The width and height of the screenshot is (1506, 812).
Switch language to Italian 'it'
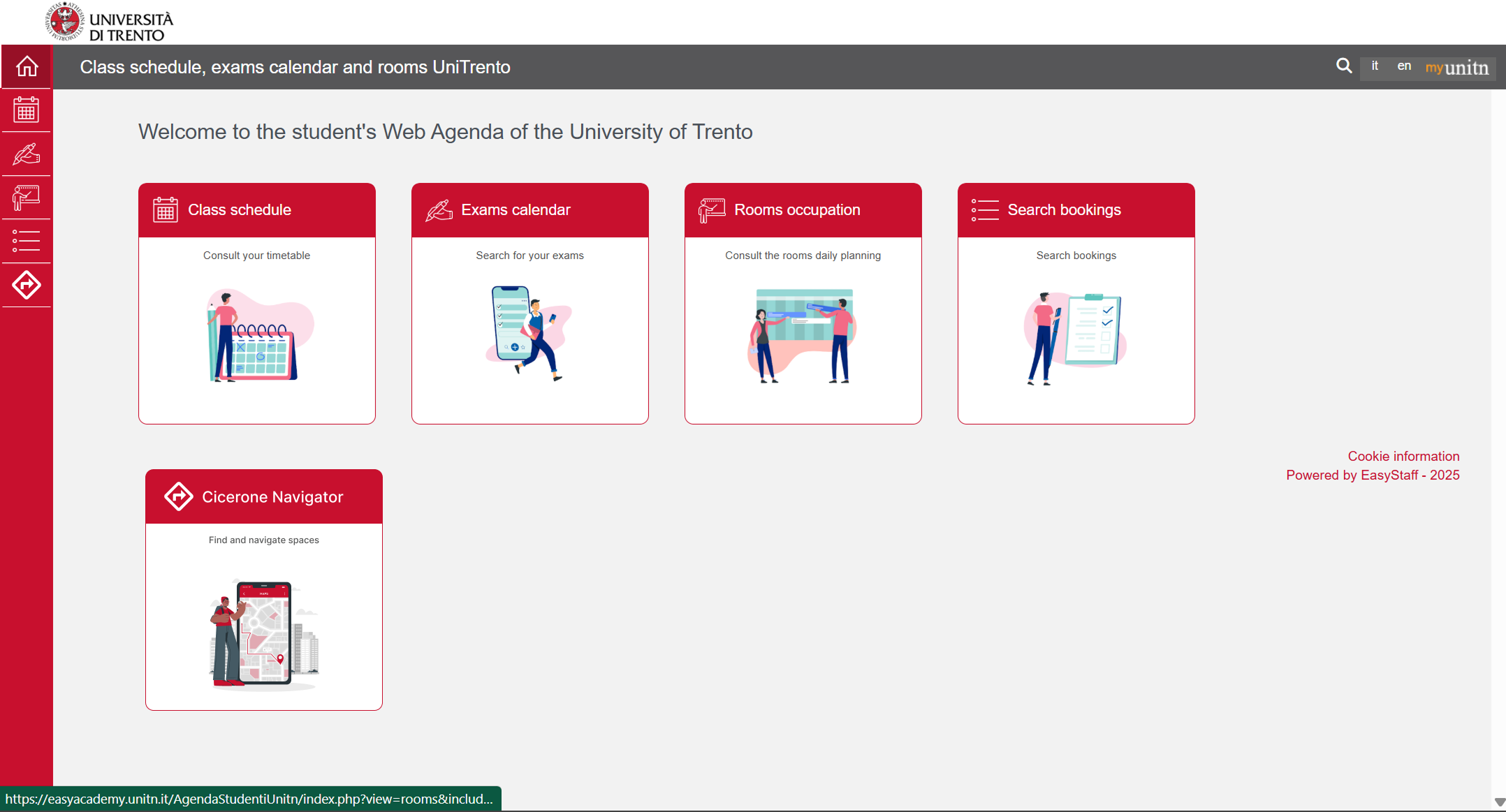1375,66
